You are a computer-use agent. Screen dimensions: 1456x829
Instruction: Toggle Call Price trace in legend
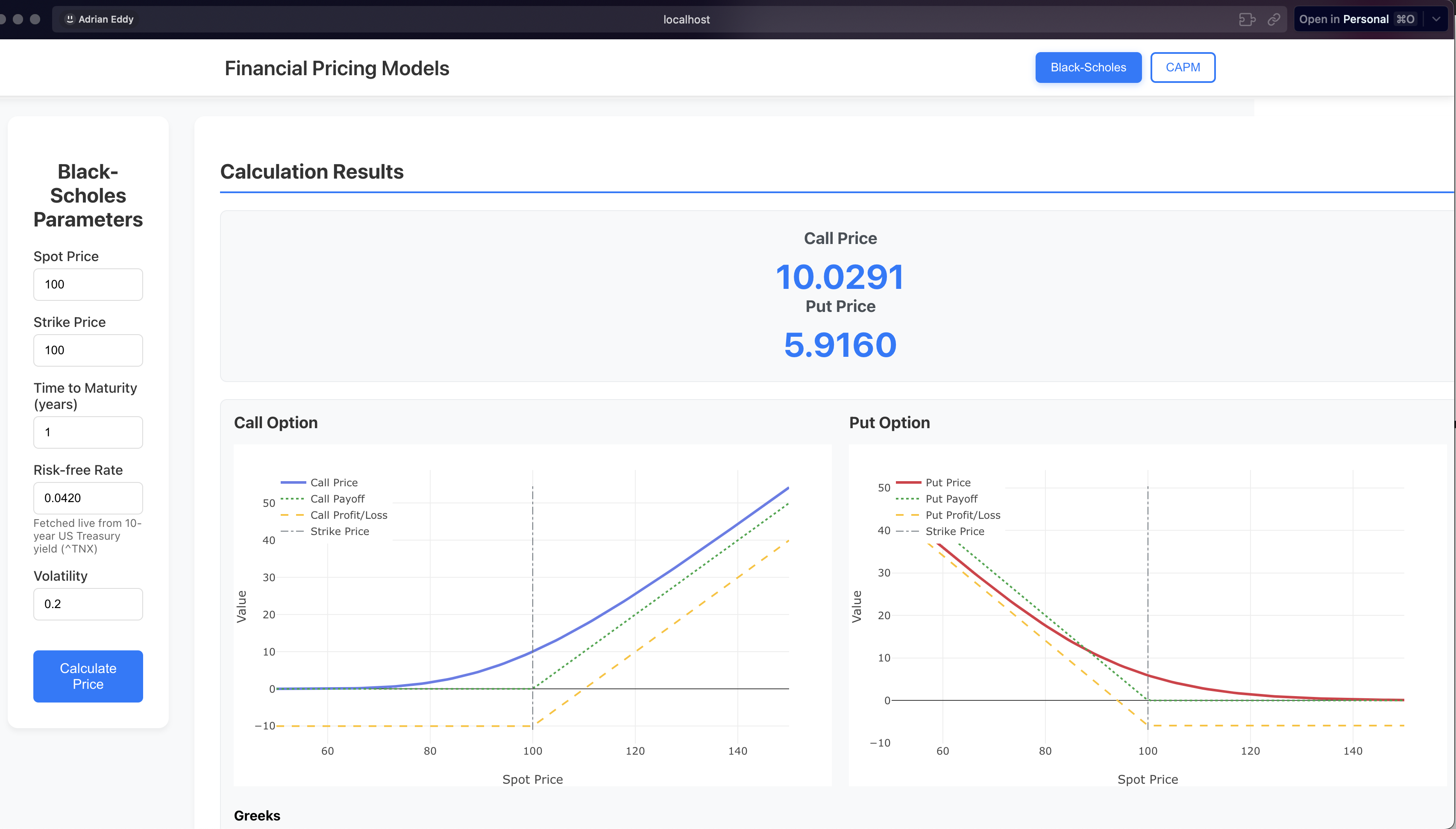(x=334, y=482)
